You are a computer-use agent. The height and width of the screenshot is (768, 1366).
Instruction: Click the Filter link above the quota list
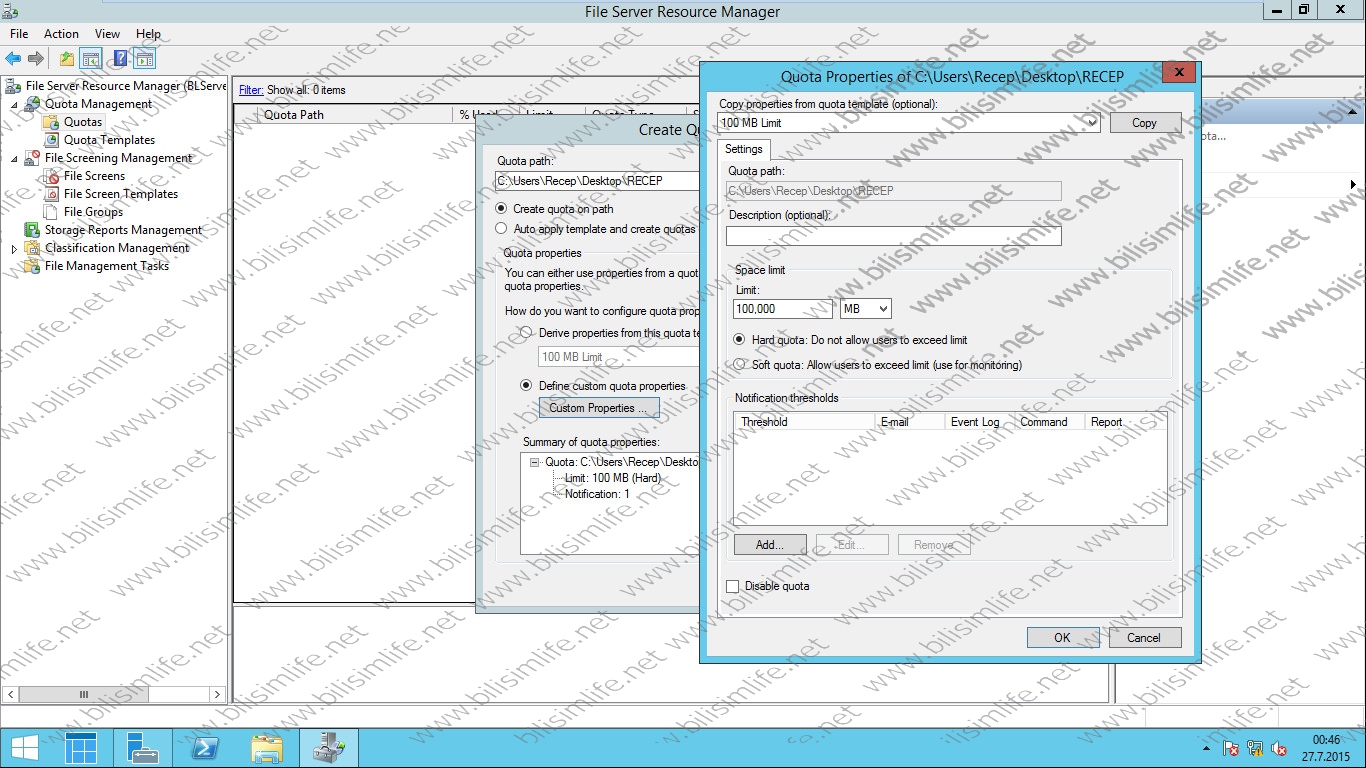(251, 90)
